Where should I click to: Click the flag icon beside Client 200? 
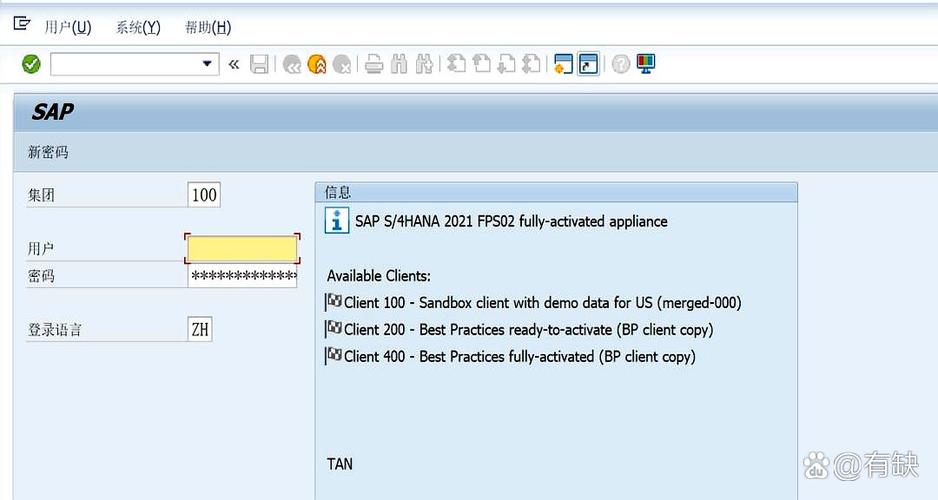coord(334,328)
